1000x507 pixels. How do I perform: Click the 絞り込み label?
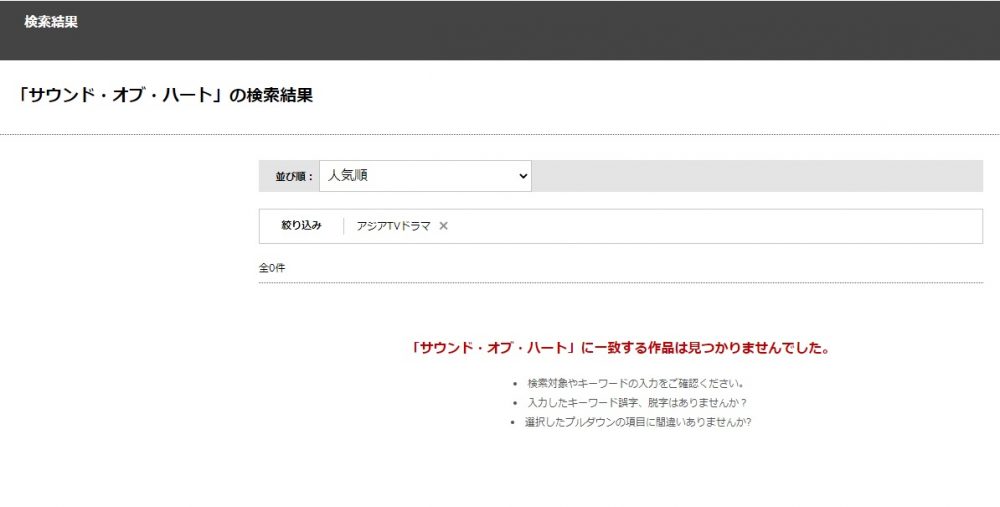pyautogui.click(x=301, y=225)
